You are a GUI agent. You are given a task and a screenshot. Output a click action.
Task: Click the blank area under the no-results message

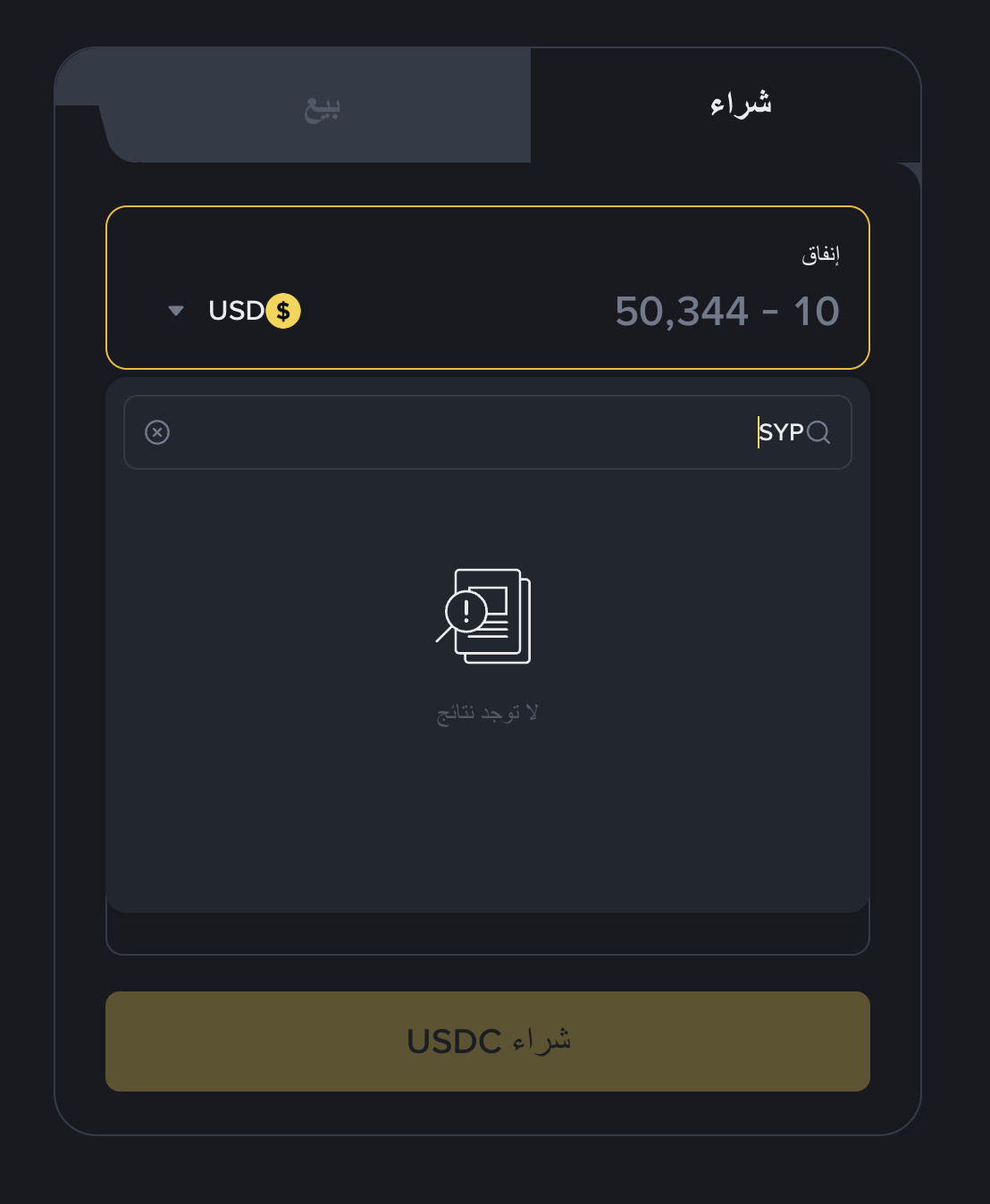pyautogui.click(x=487, y=813)
